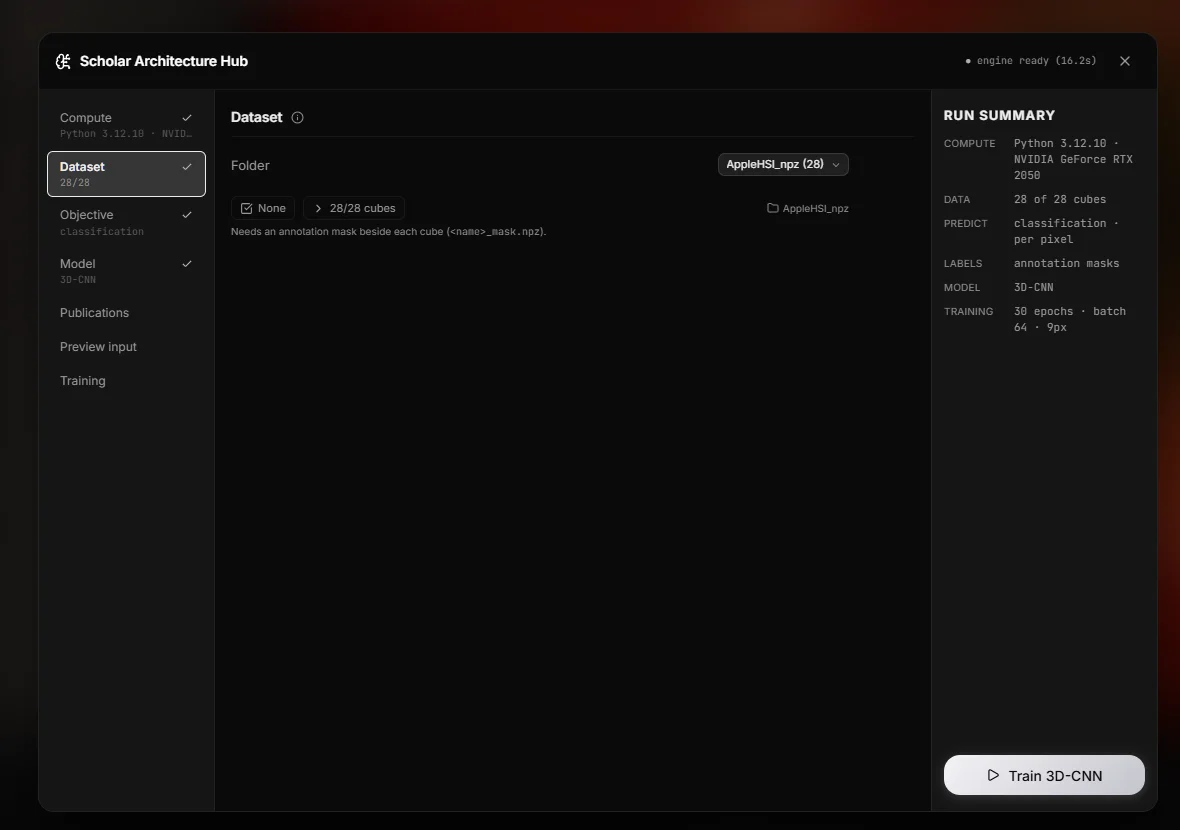Click the Scholar Architecture Hub logo icon
Image resolution: width=1180 pixels, height=830 pixels.
(63, 61)
